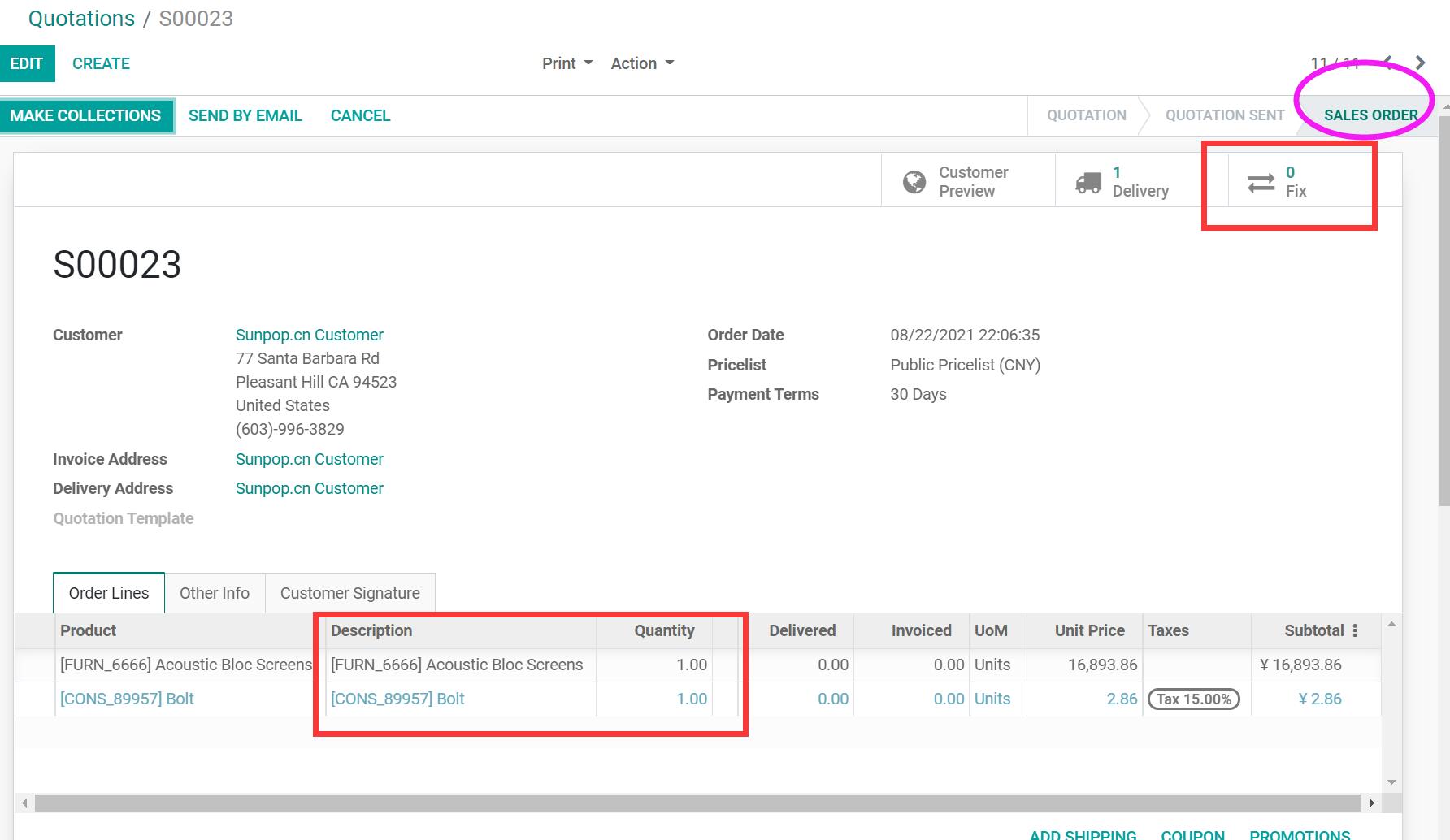Go to next record arrow
The width and height of the screenshot is (1450, 840).
(1420, 63)
